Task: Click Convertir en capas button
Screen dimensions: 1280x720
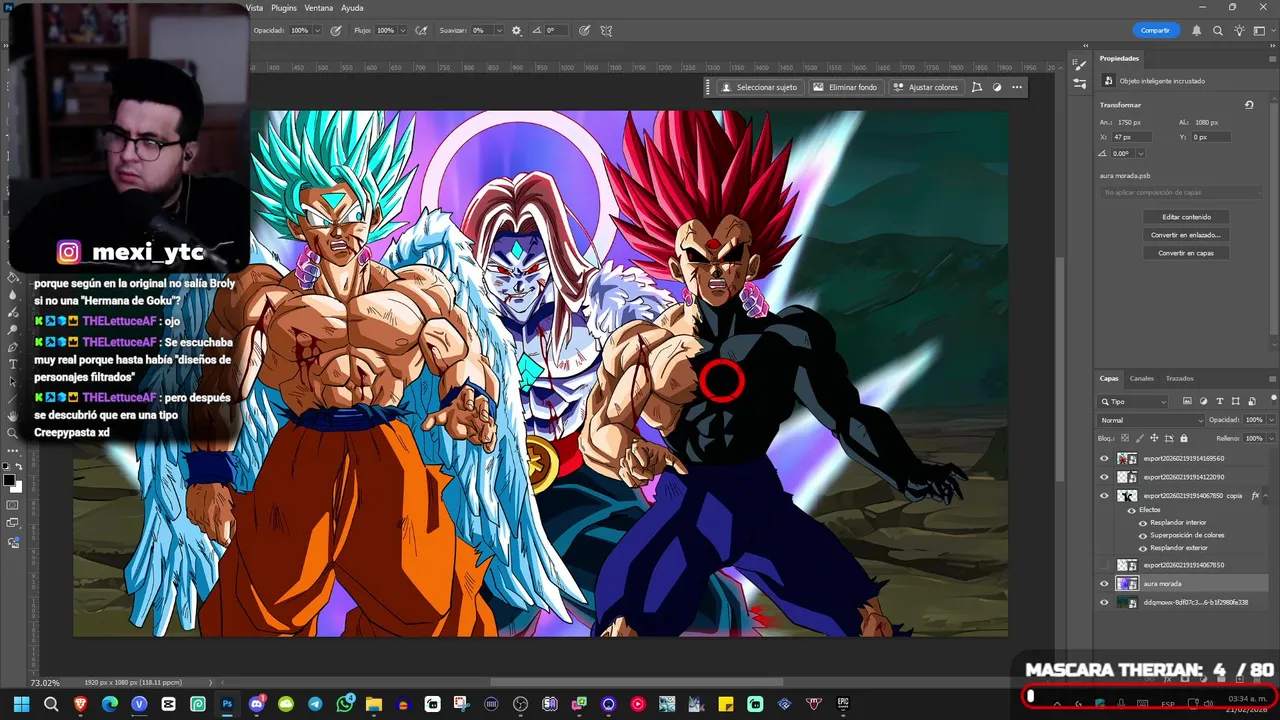Action: pyautogui.click(x=1186, y=253)
